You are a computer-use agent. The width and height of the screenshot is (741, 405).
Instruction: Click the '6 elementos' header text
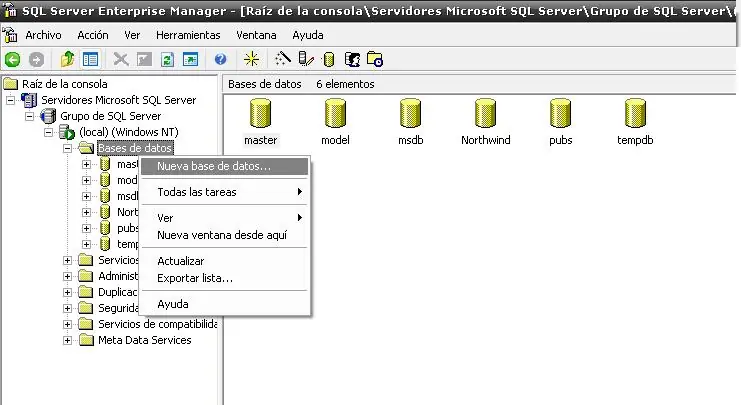[345, 84]
